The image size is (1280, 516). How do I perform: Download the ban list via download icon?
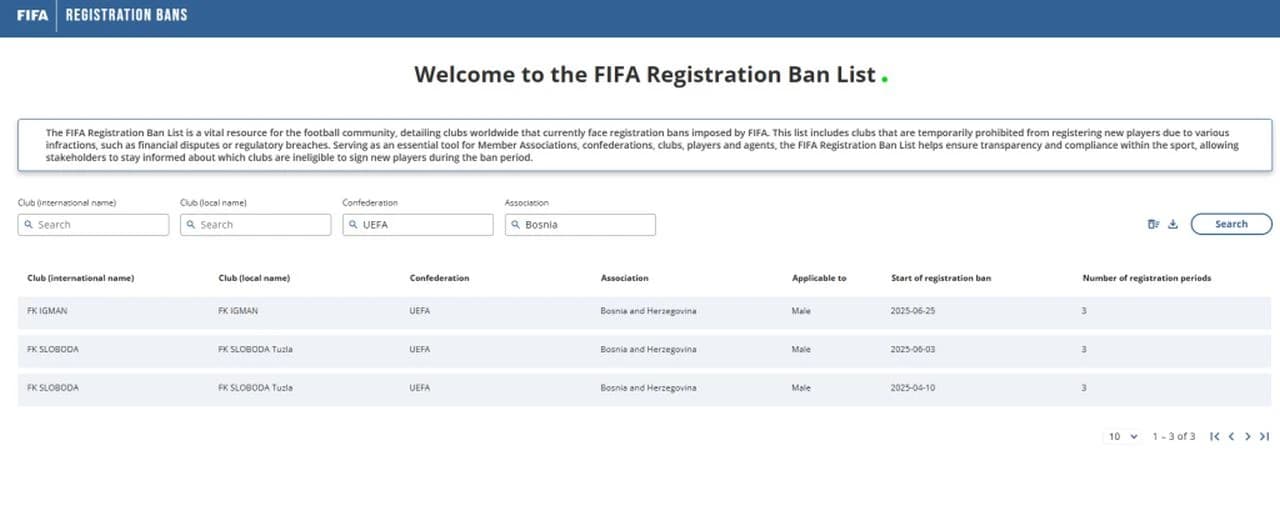pos(1173,224)
